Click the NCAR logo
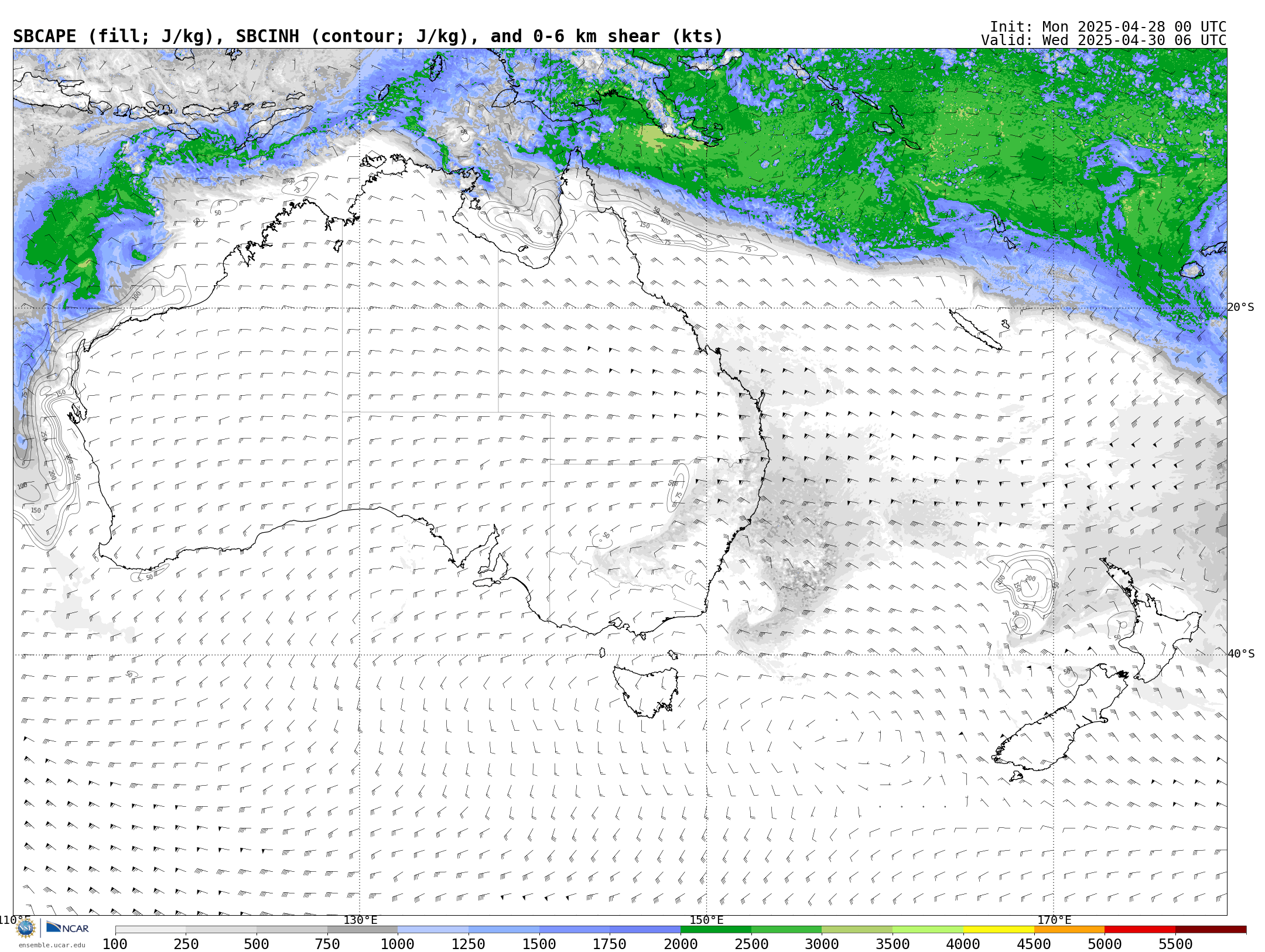This screenshot has width=1265, height=952. [67, 928]
